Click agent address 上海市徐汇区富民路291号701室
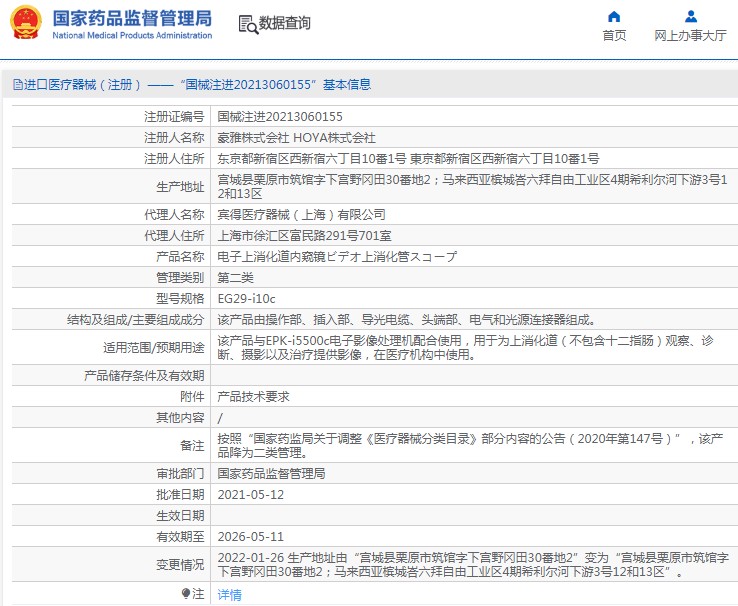The image size is (738, 606). pos(304,236)
